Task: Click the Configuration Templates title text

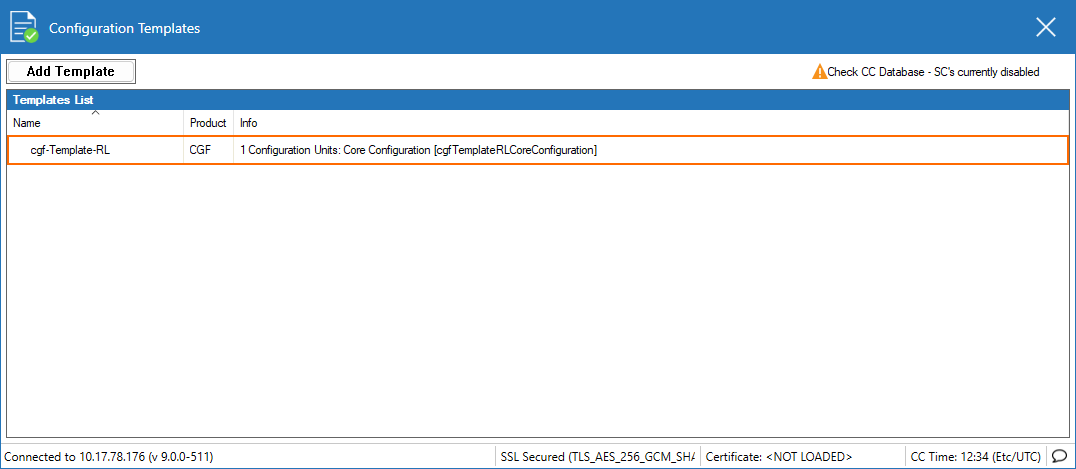Action: pyautogui.click(x=125, y=28)
